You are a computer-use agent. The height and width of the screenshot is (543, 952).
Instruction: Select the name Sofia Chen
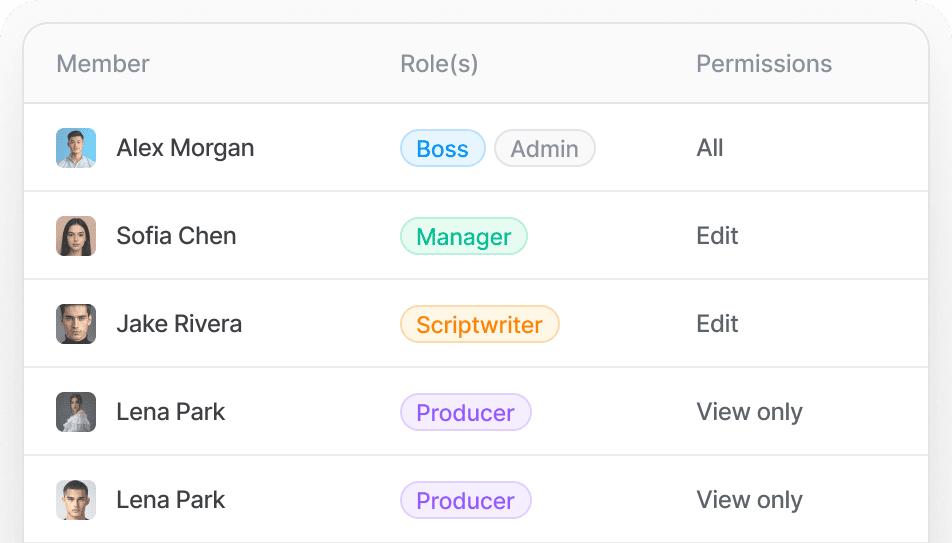(x=176, y=236)
